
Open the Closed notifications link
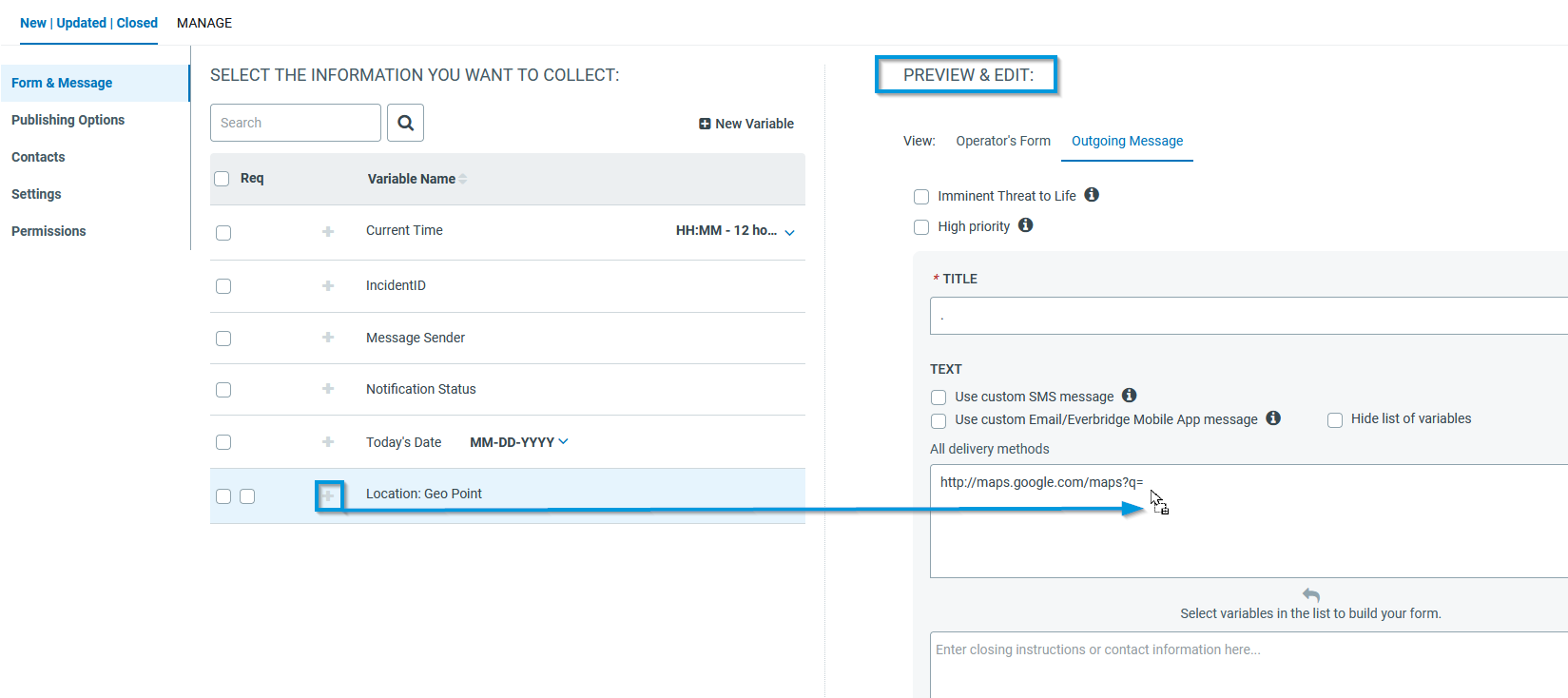[137, 23]
